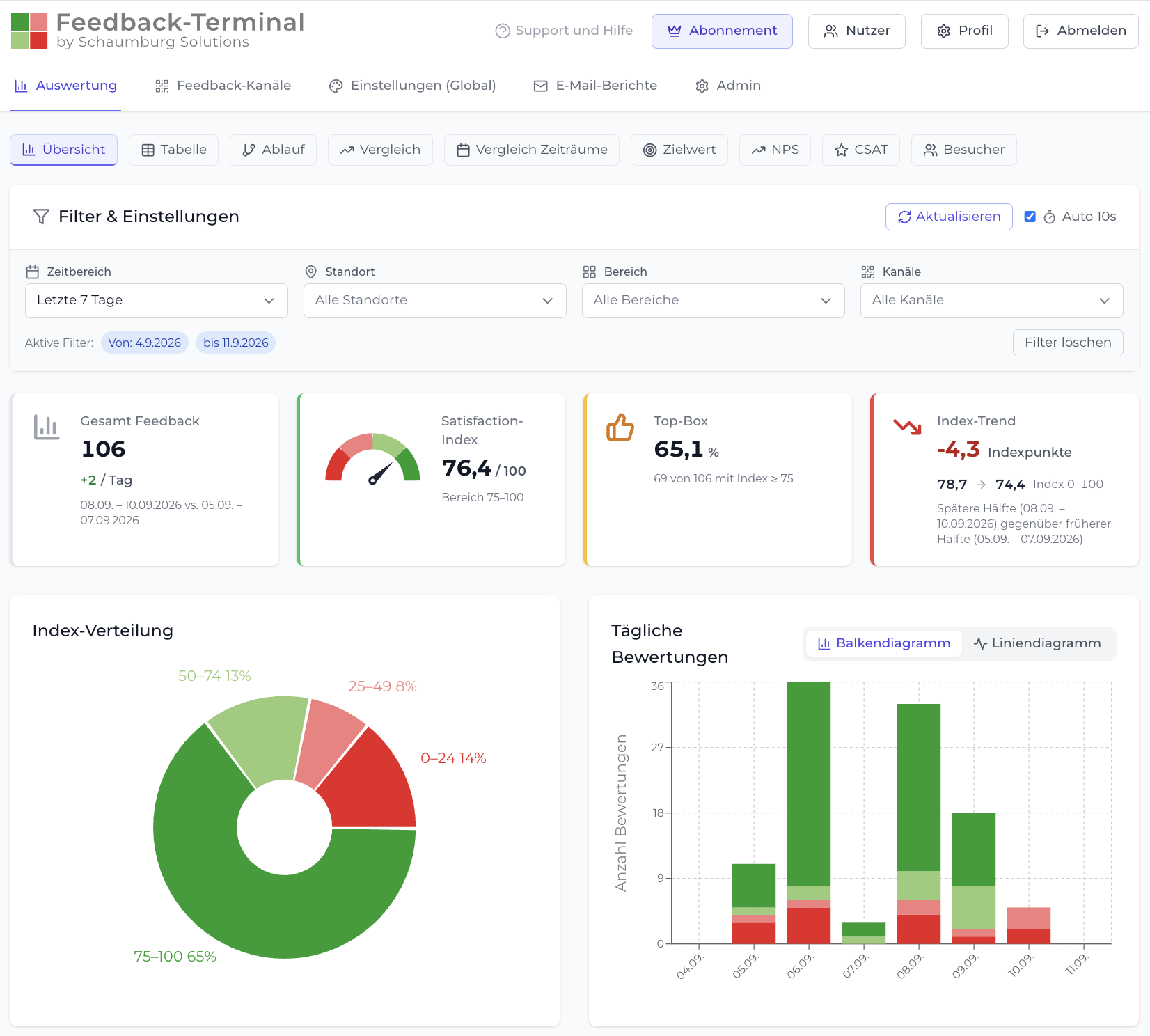Screen dimensions: 1150x1036
Task: Click the satisfaction gauge dial graphic
Action: tap(372, 458)
